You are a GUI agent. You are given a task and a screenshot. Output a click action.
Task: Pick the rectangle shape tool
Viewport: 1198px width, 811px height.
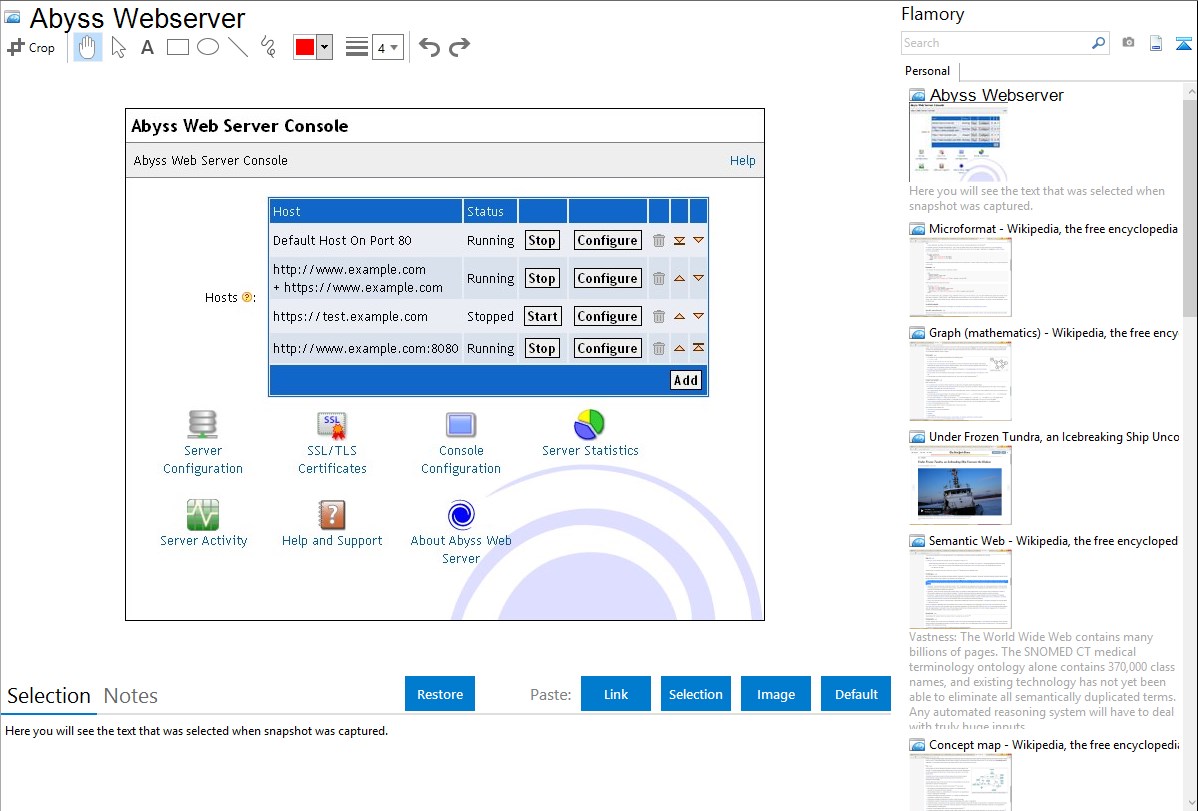178,47
